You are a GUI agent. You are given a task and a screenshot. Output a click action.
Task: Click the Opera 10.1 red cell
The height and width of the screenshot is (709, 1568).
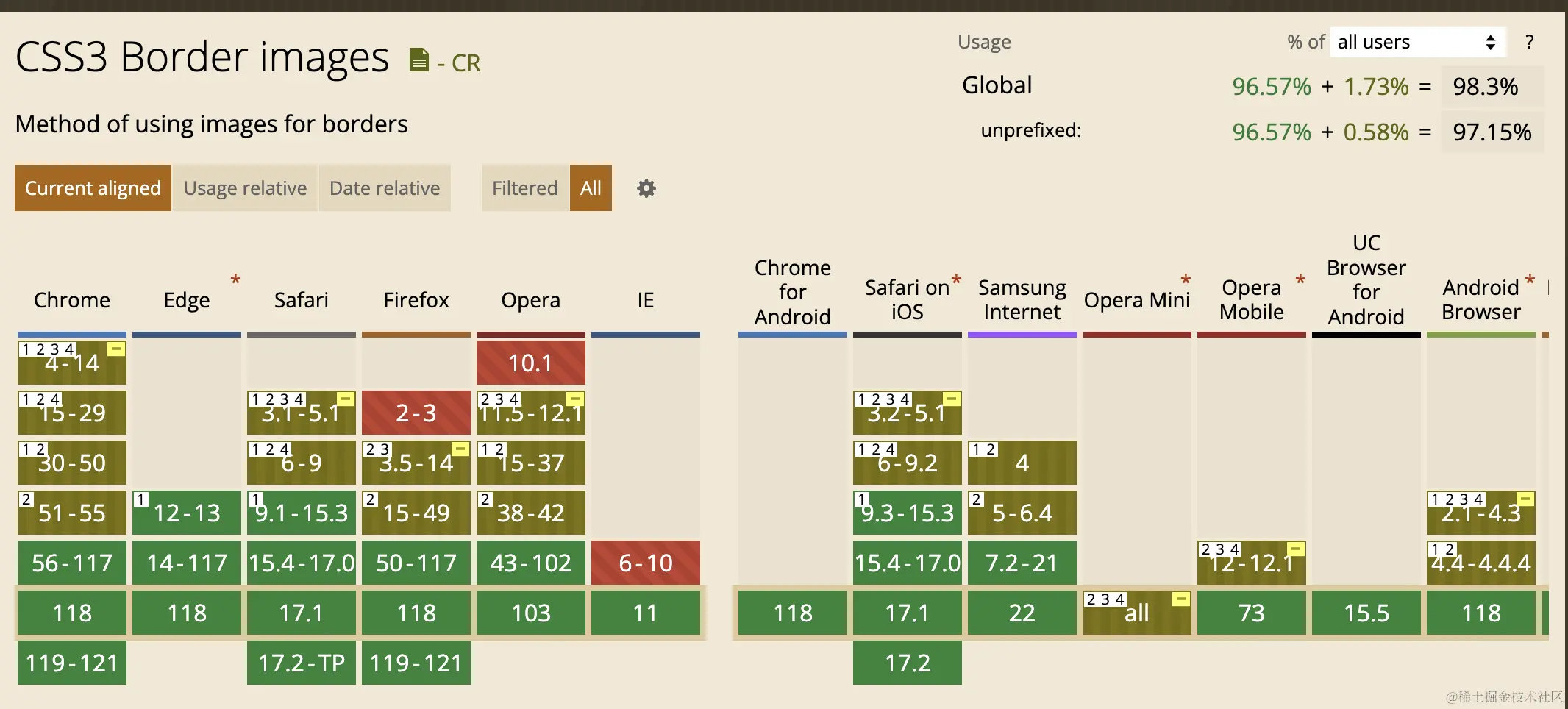[531, 363]
